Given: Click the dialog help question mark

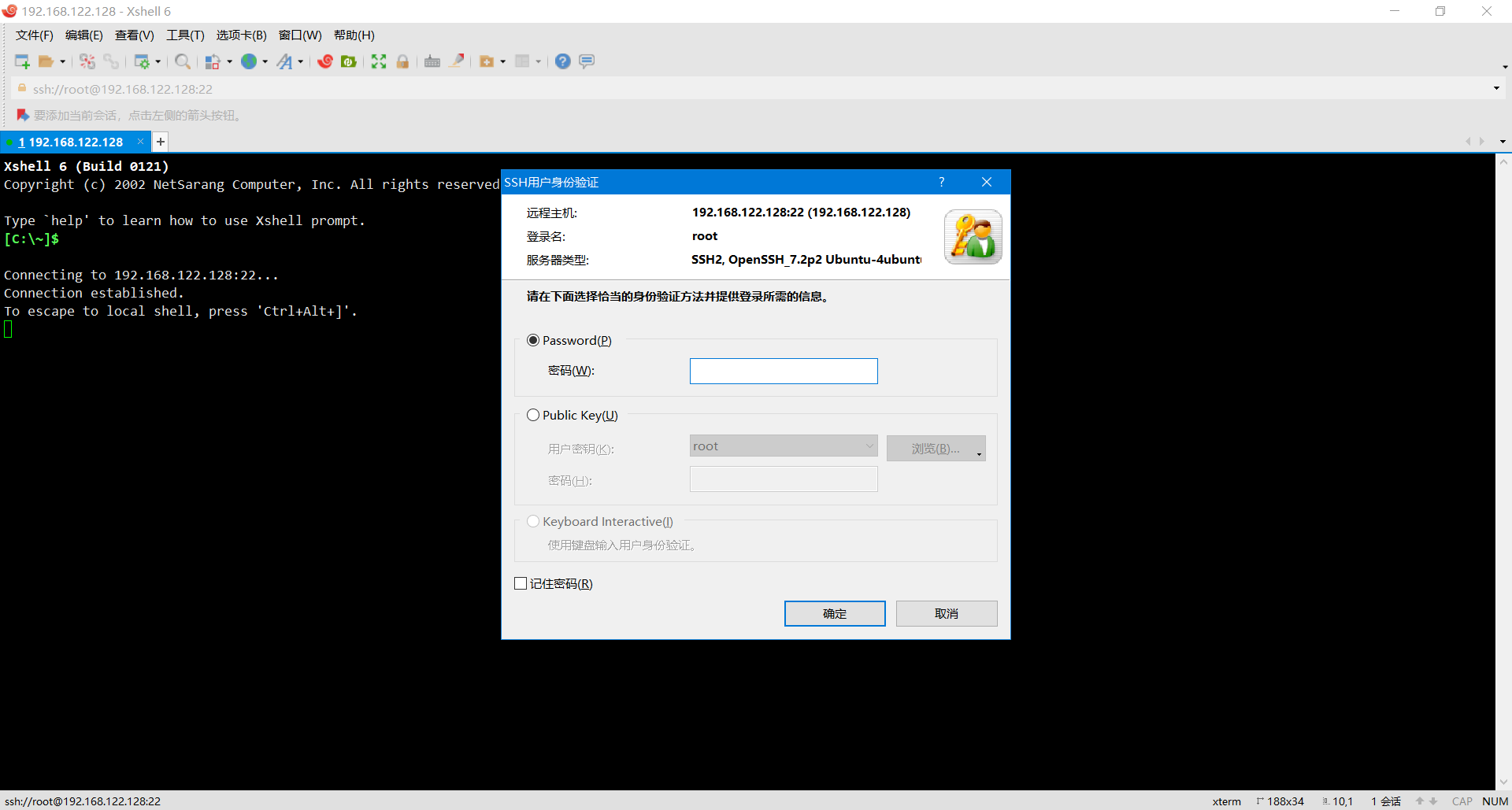Looking at the screenshot, I should (942, 182).
